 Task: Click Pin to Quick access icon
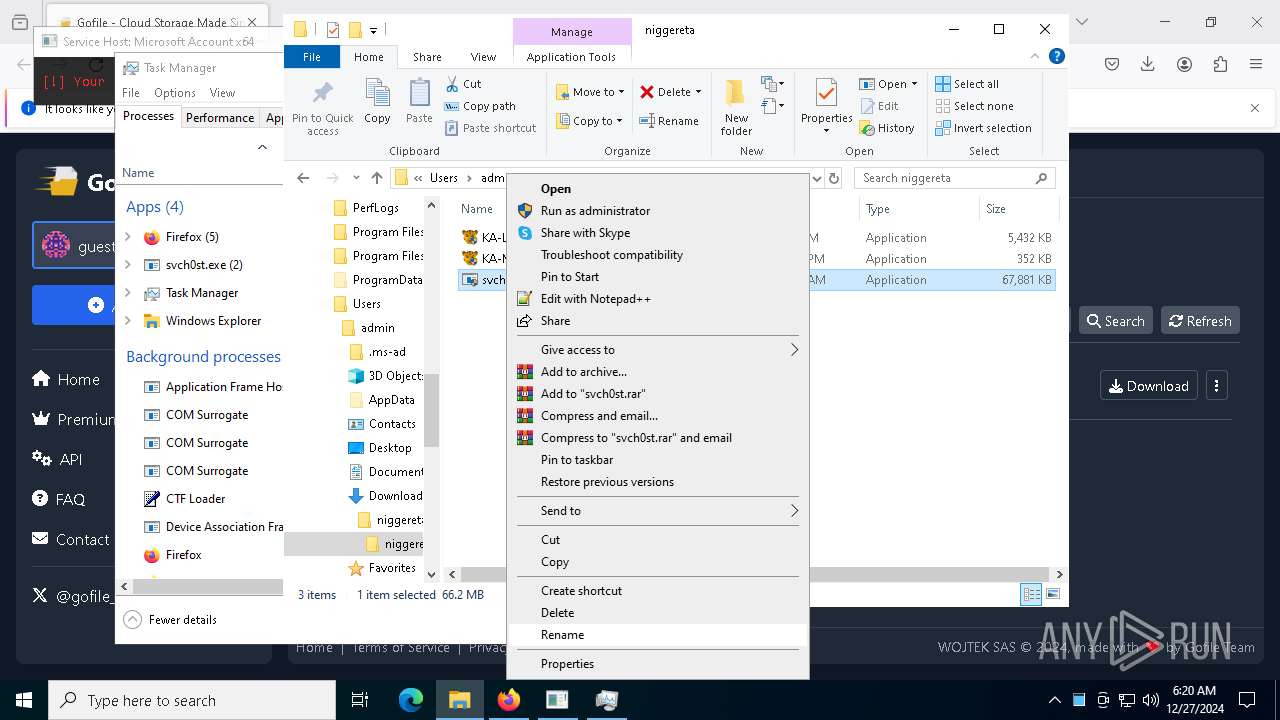(322, 108)
